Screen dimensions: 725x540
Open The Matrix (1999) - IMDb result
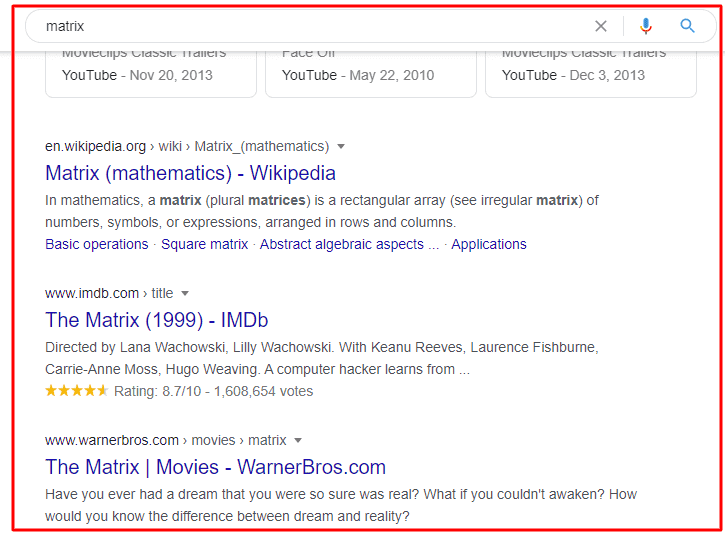coord(157,320)
